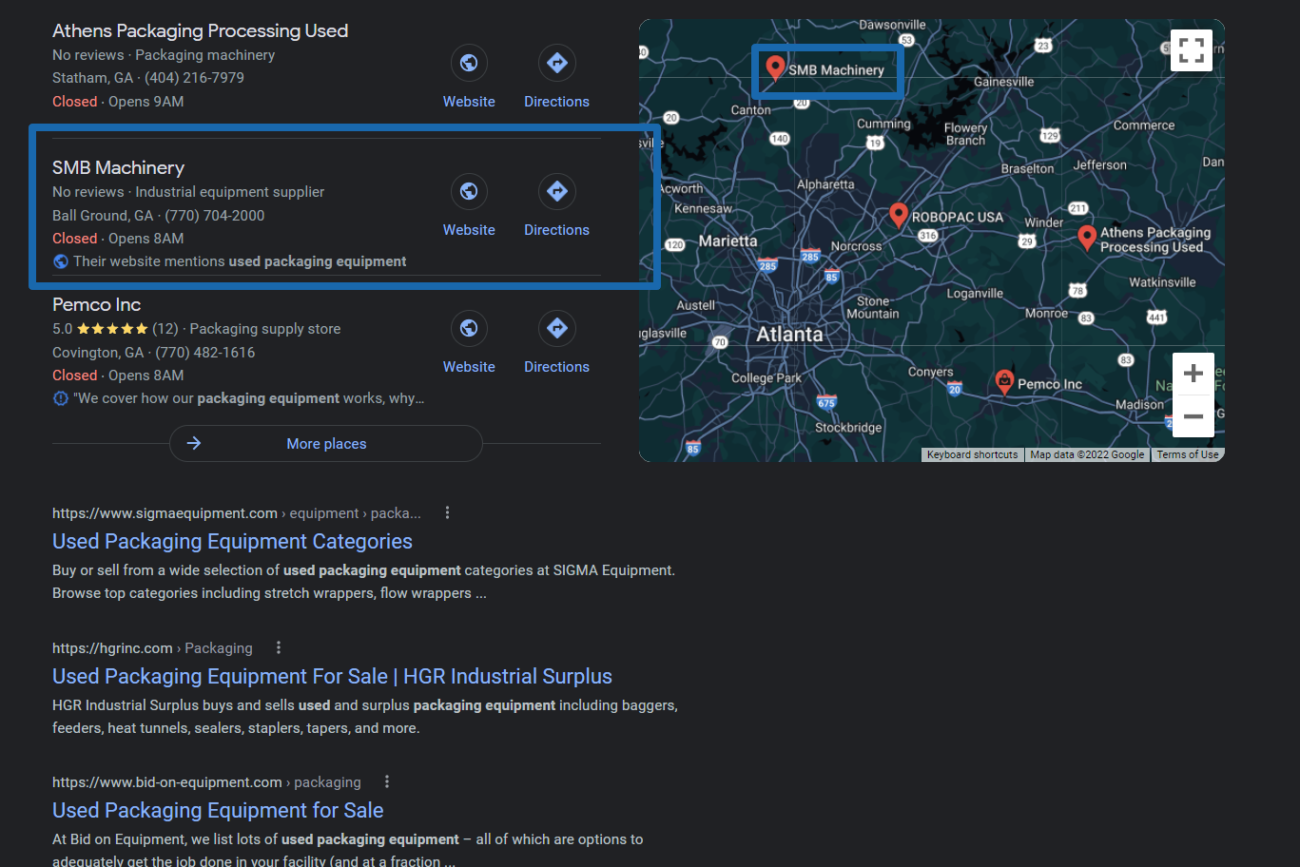The height and width of the screenshot is (867, 1300).
Task: Open options menu for sigmaequipment.com result
Action: coord(447,513)
